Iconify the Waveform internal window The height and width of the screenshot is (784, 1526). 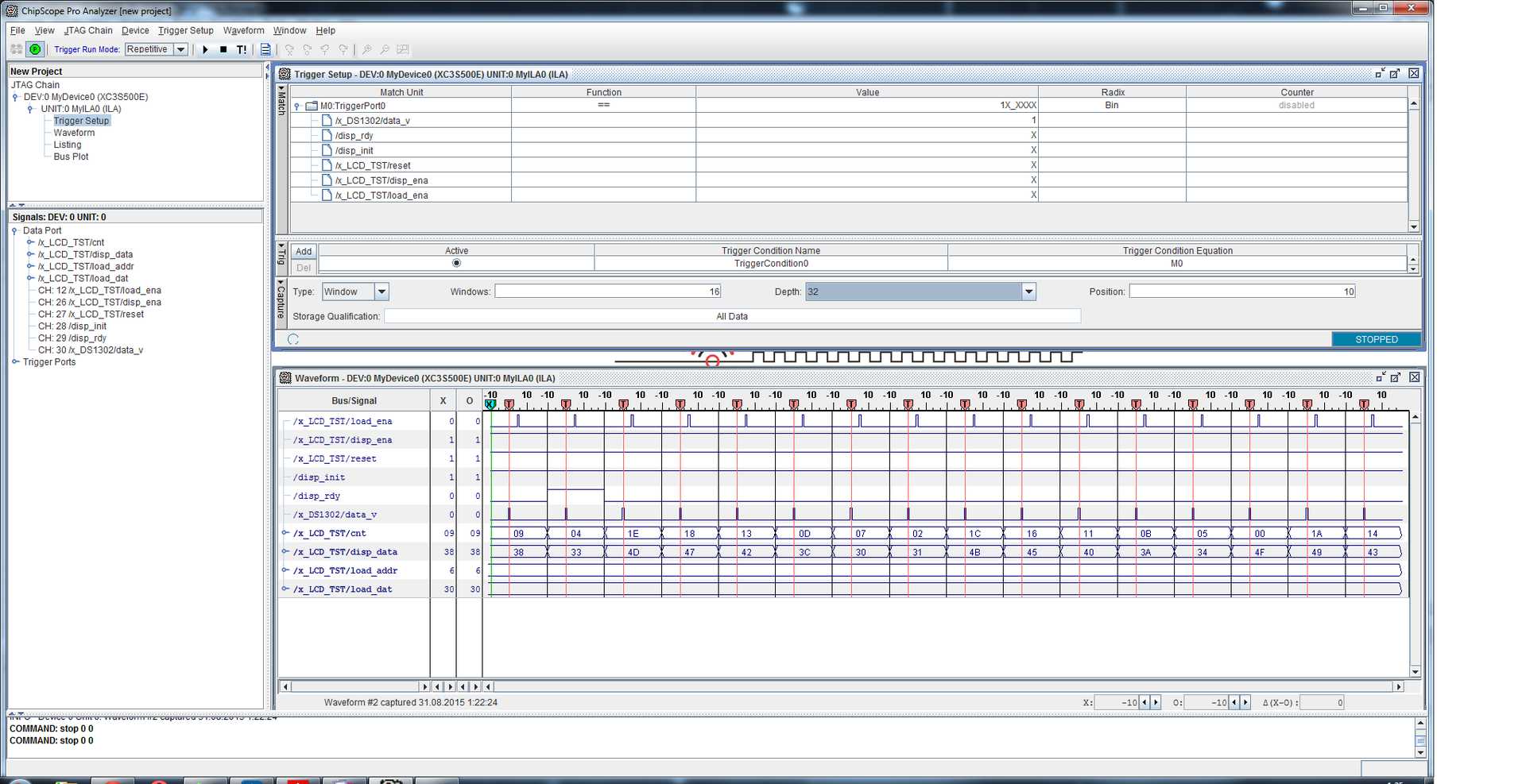pos(1381,377)
